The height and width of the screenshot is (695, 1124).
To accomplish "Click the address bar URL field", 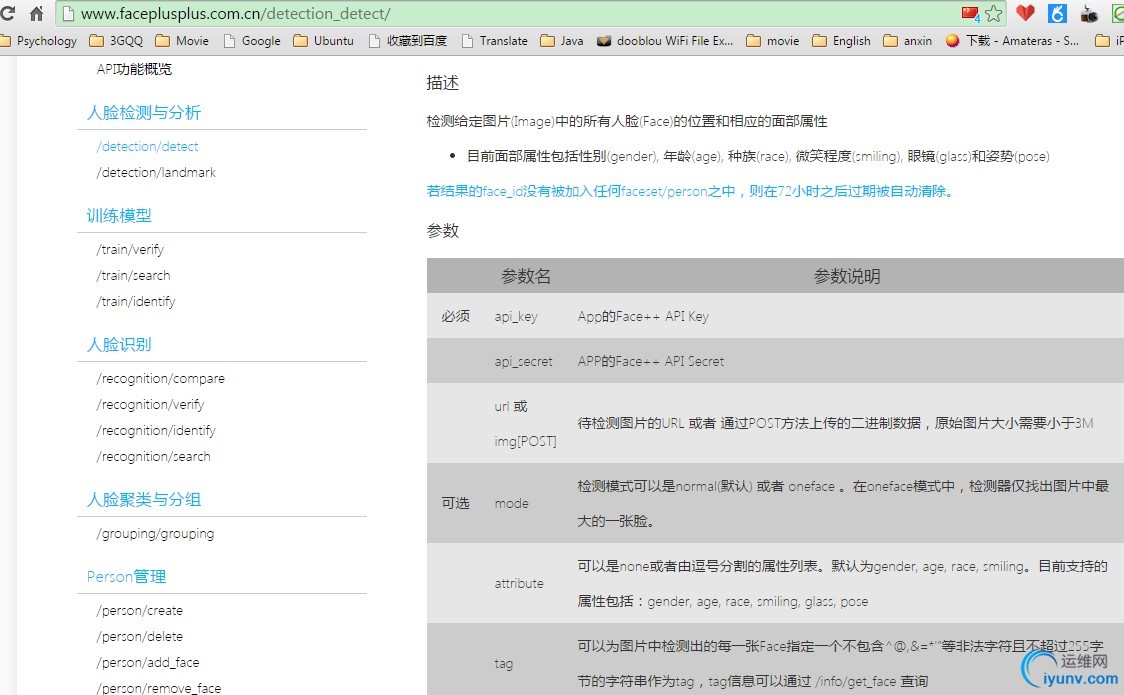I will click(x=500, y=14).
